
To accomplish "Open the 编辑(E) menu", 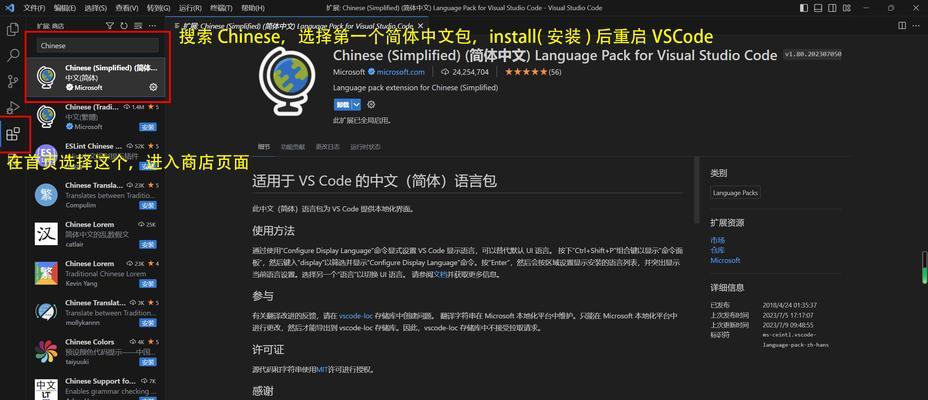I will (65, 8).
